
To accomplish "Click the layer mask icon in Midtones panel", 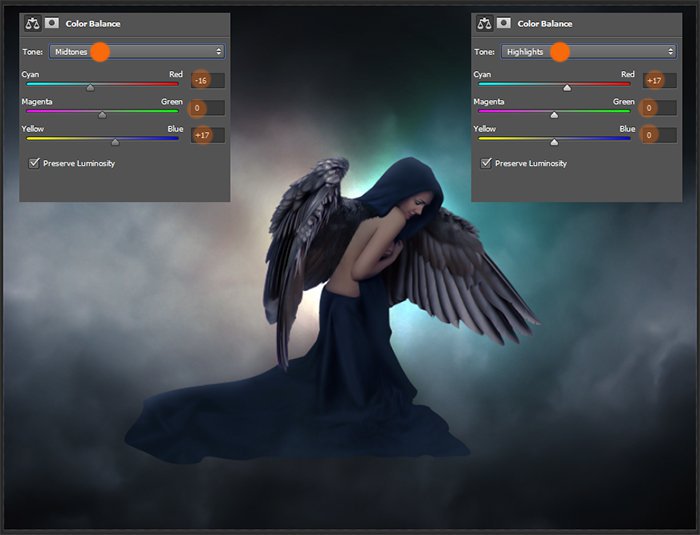I will click(50, 23).
